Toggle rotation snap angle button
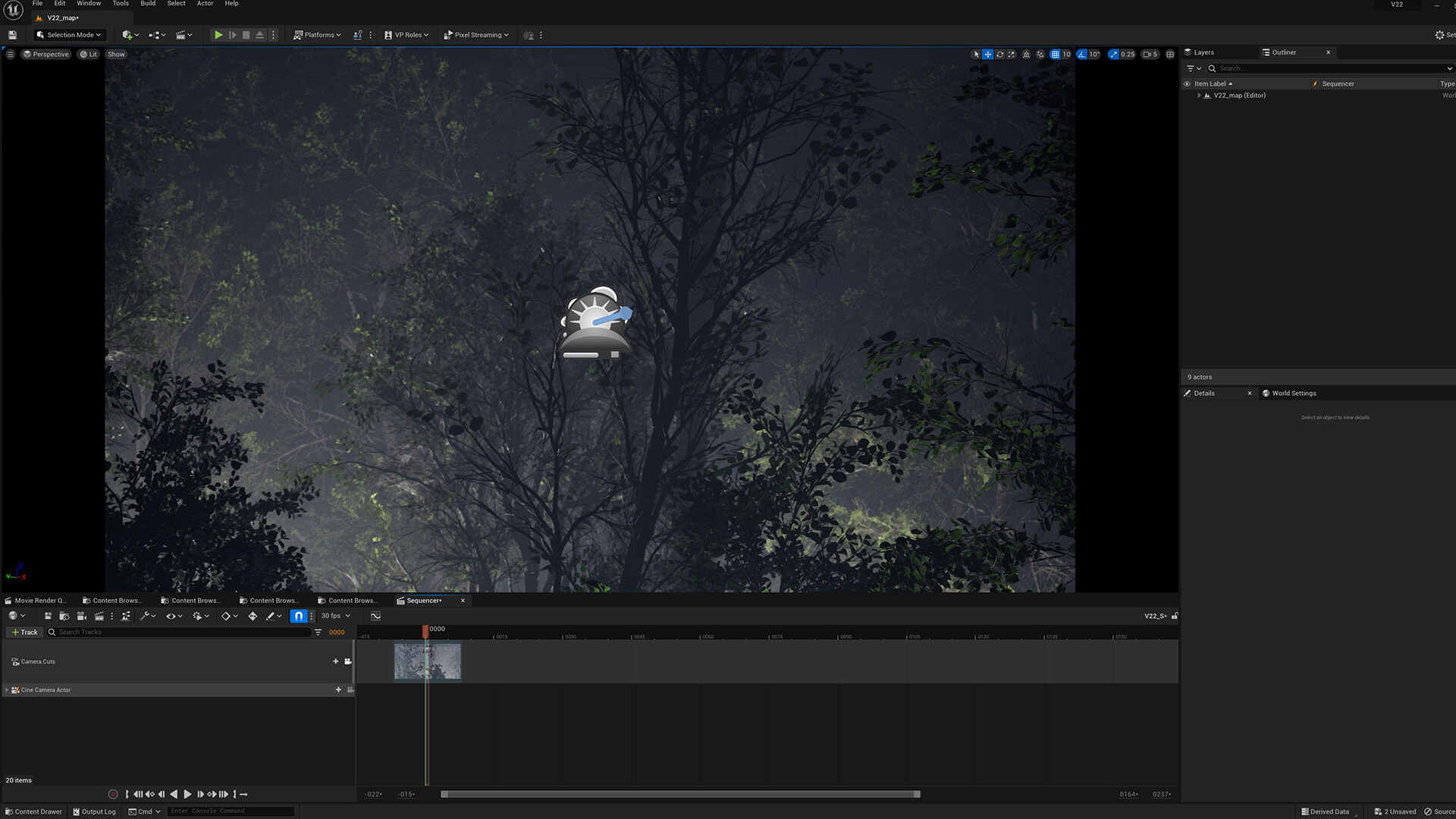This screenshot has height=819, width=1456. click(x=1081, y=55)
